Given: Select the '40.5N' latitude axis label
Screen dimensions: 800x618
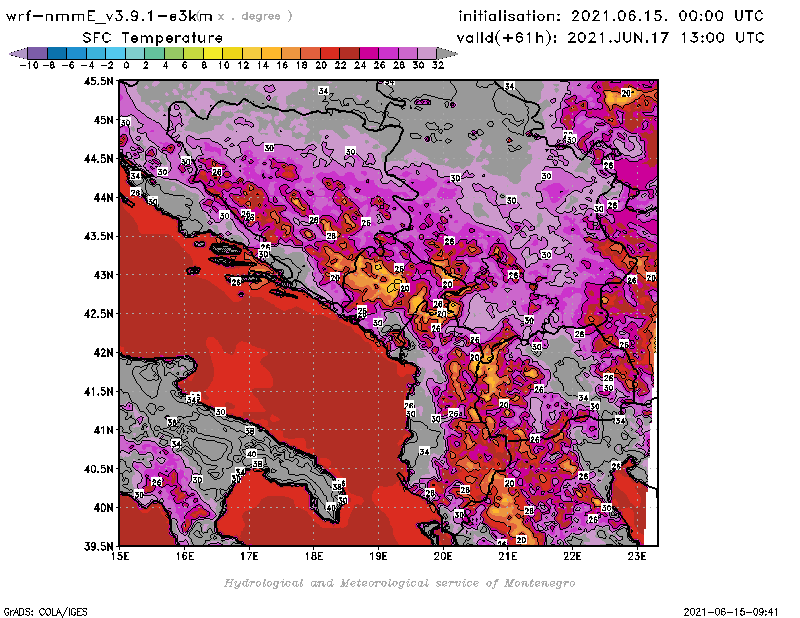Looking at the screenshot, I should [x=98, y=469].
